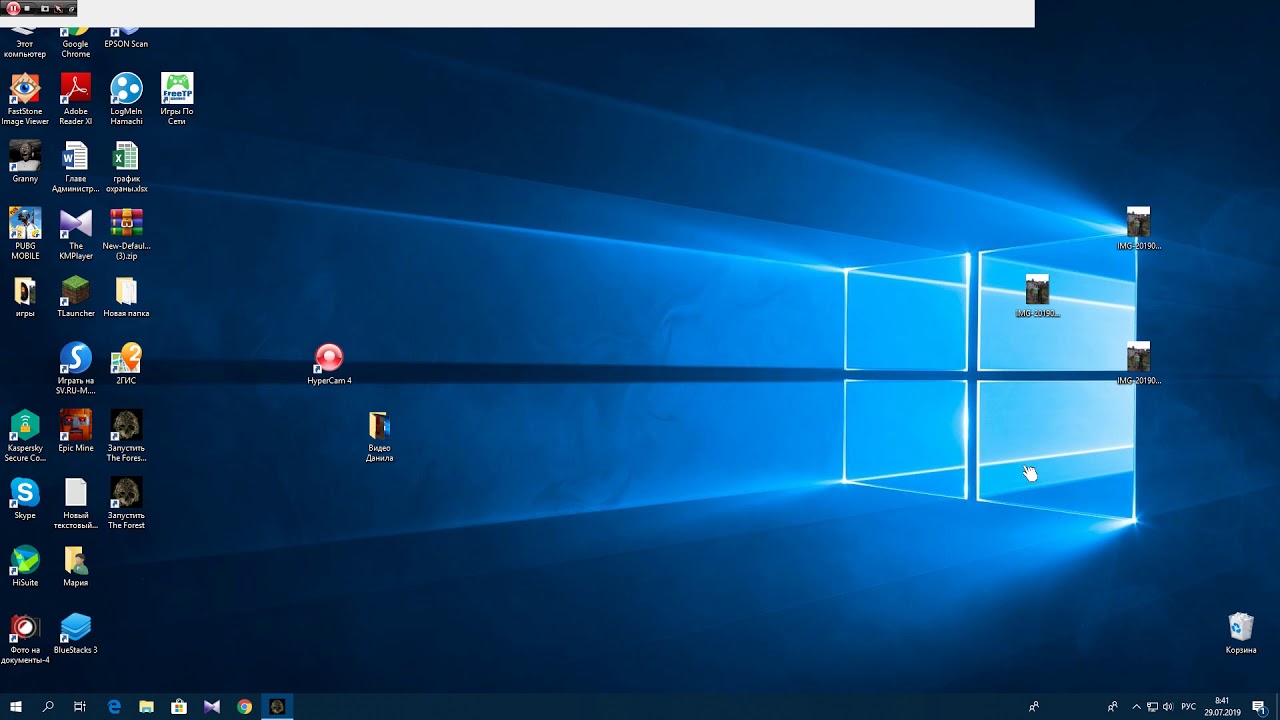Screen dimensions: 1280x720
Task: Select the Skype desktop icon
Action: (25, 497)
